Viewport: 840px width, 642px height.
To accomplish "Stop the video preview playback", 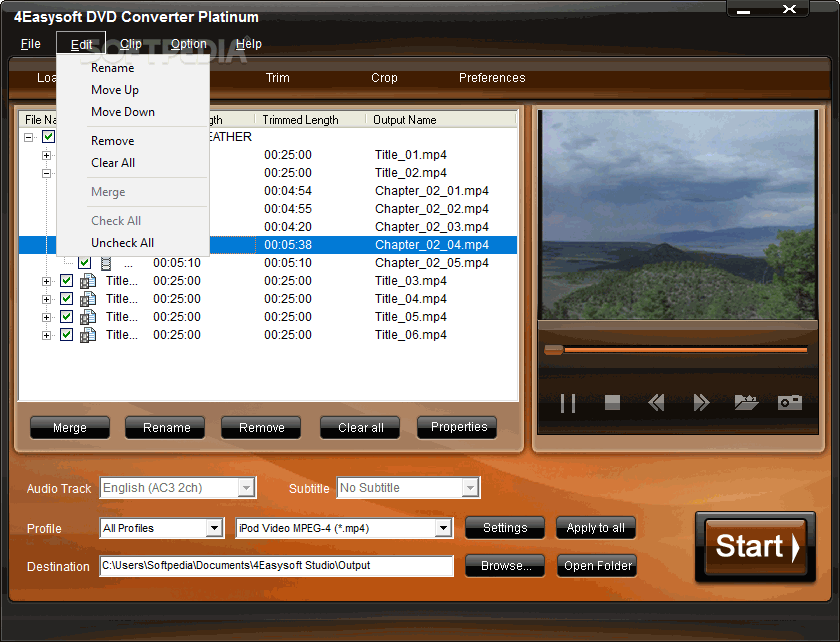I will point(612,402).
